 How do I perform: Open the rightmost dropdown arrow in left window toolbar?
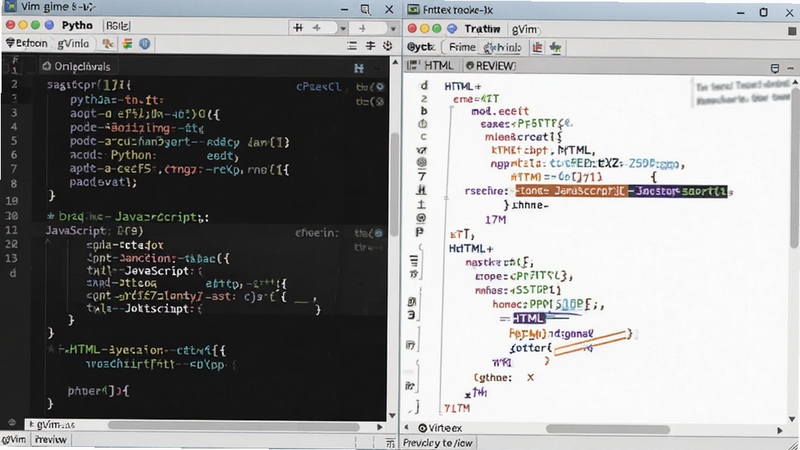coord(393,29)
